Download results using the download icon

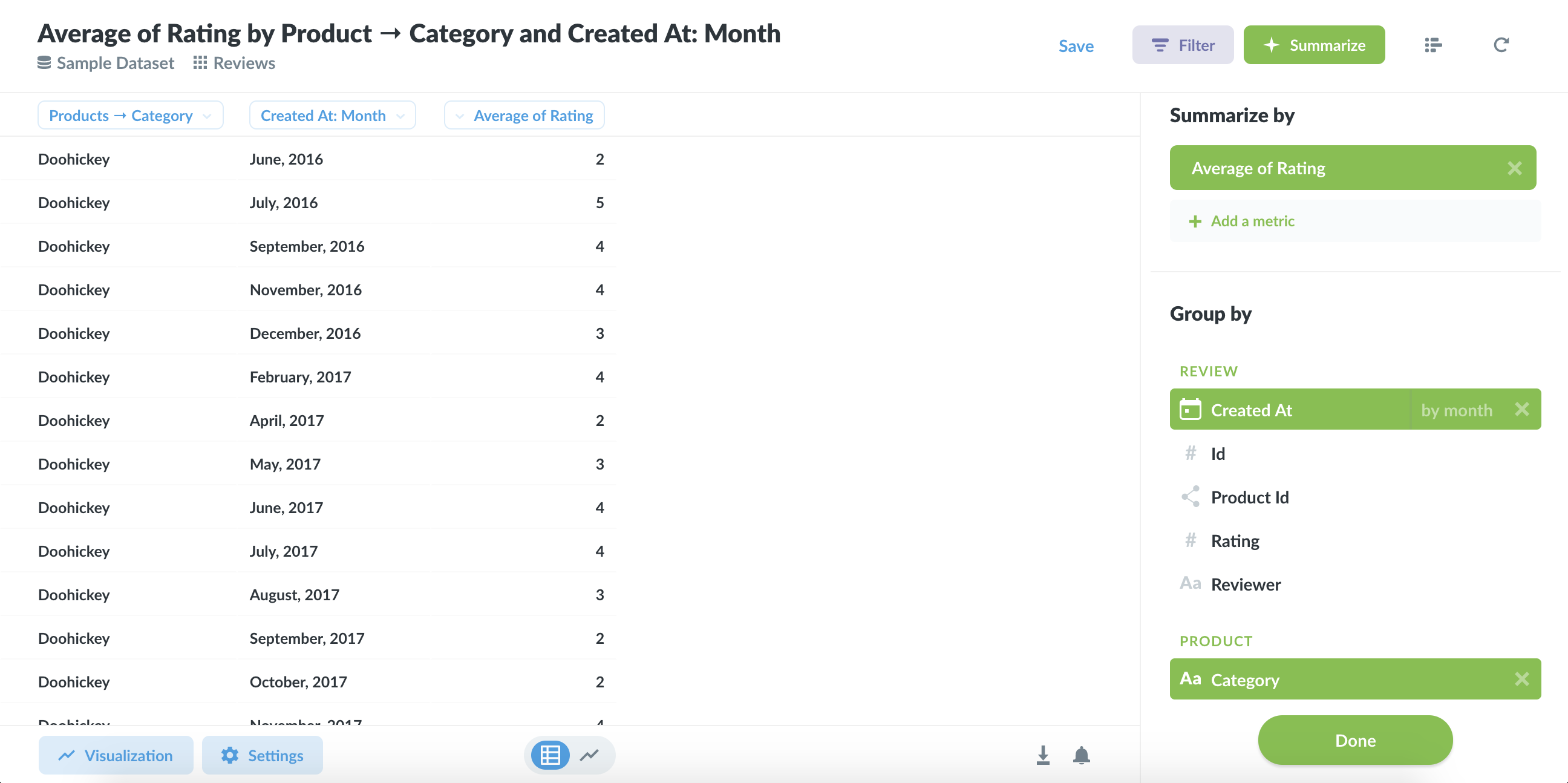pos(1043,755)
